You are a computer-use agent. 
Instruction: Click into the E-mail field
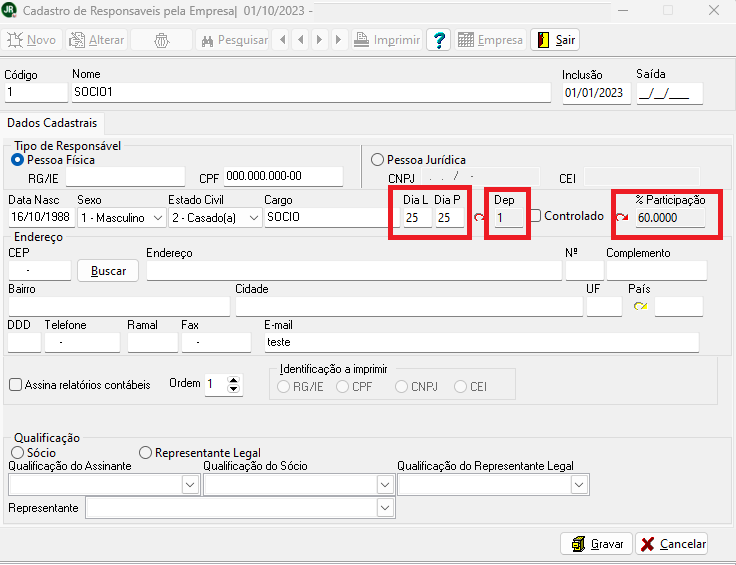[x=480, y=342]
